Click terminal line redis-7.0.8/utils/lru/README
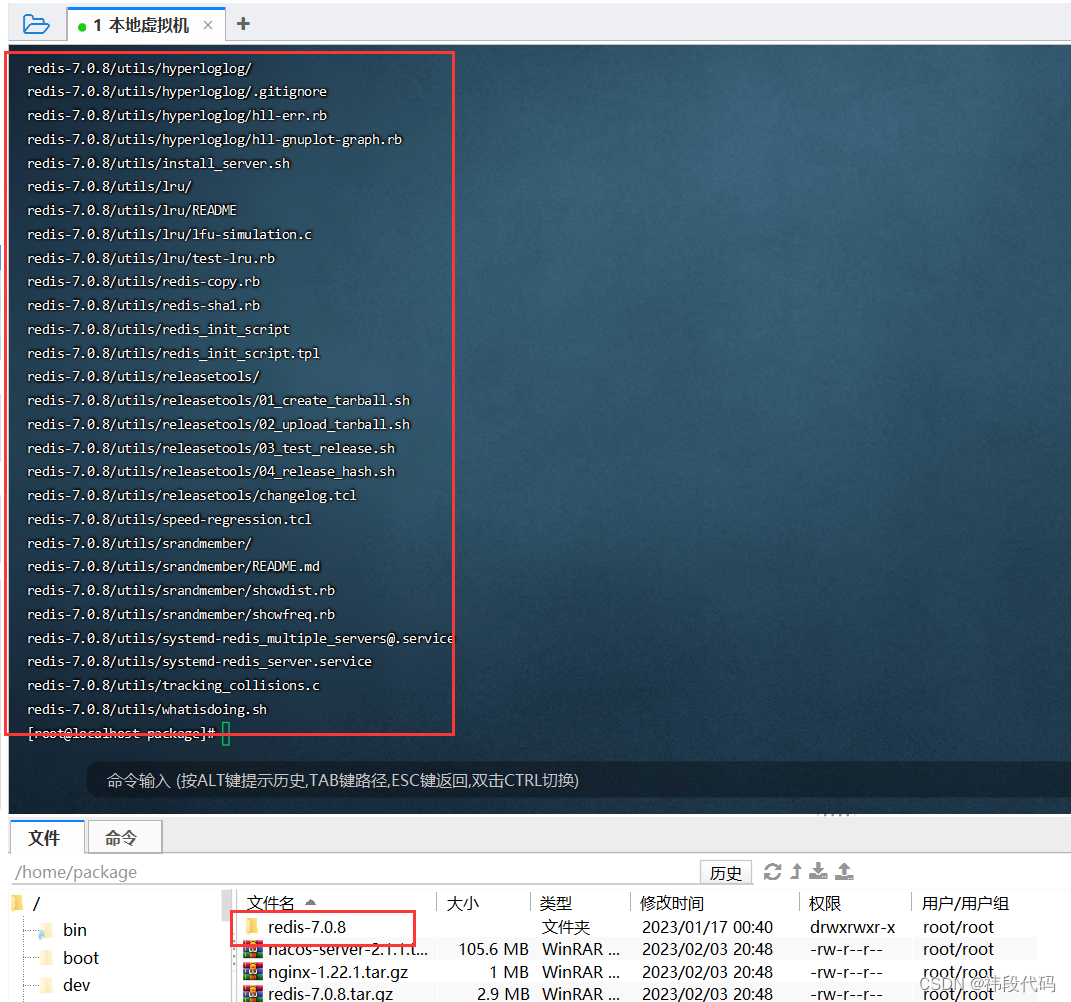The height and width of the screenshot is (1002, 1071). coord(132,210)
